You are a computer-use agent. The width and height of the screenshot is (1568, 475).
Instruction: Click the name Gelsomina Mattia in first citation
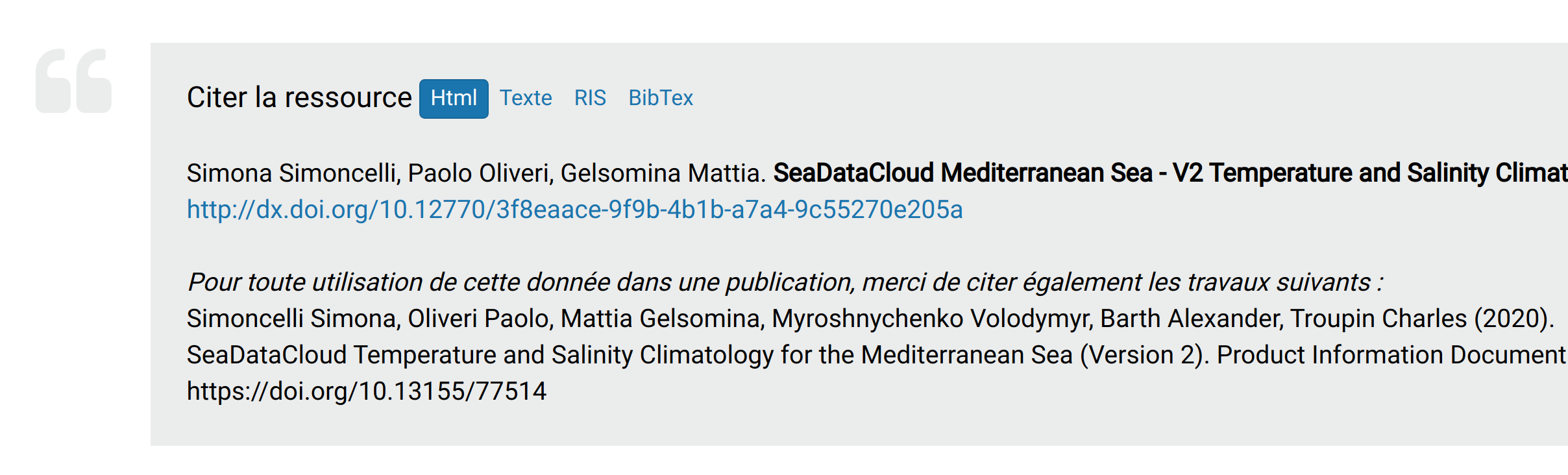660,173
